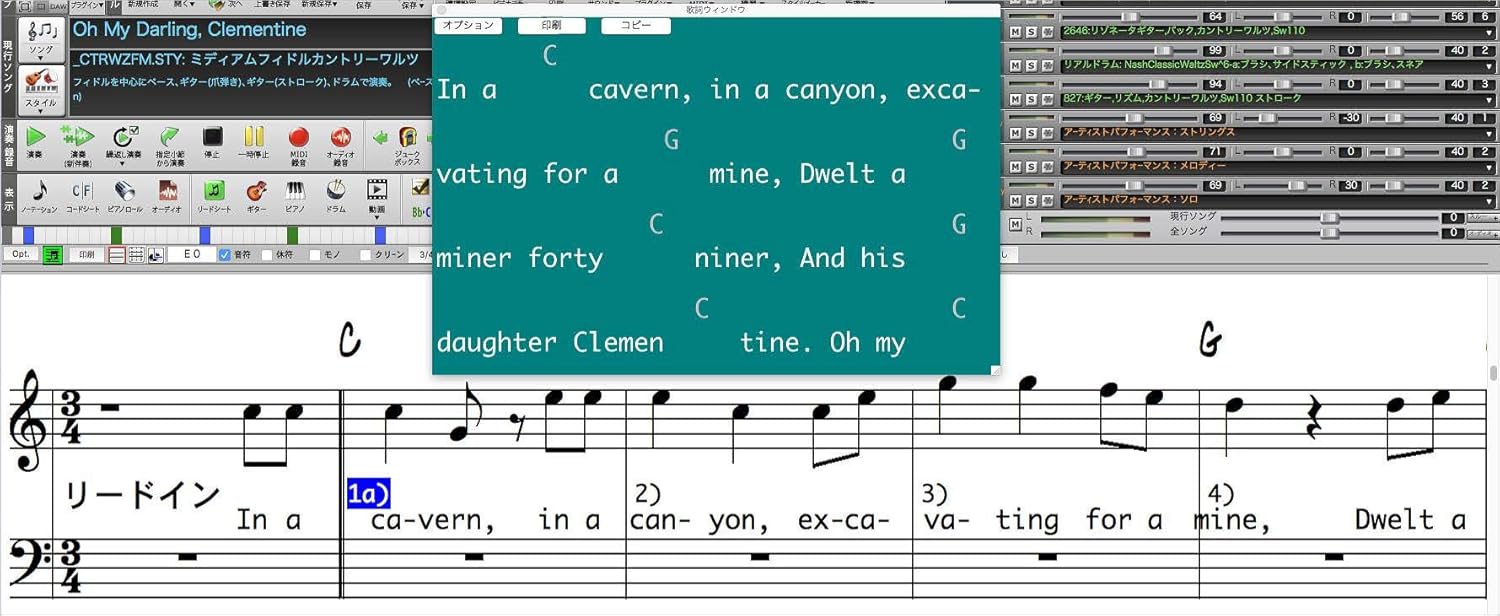Open instrument dropdown arrow on ストリングス track
1500x616 pixels.
point(1491,132)
